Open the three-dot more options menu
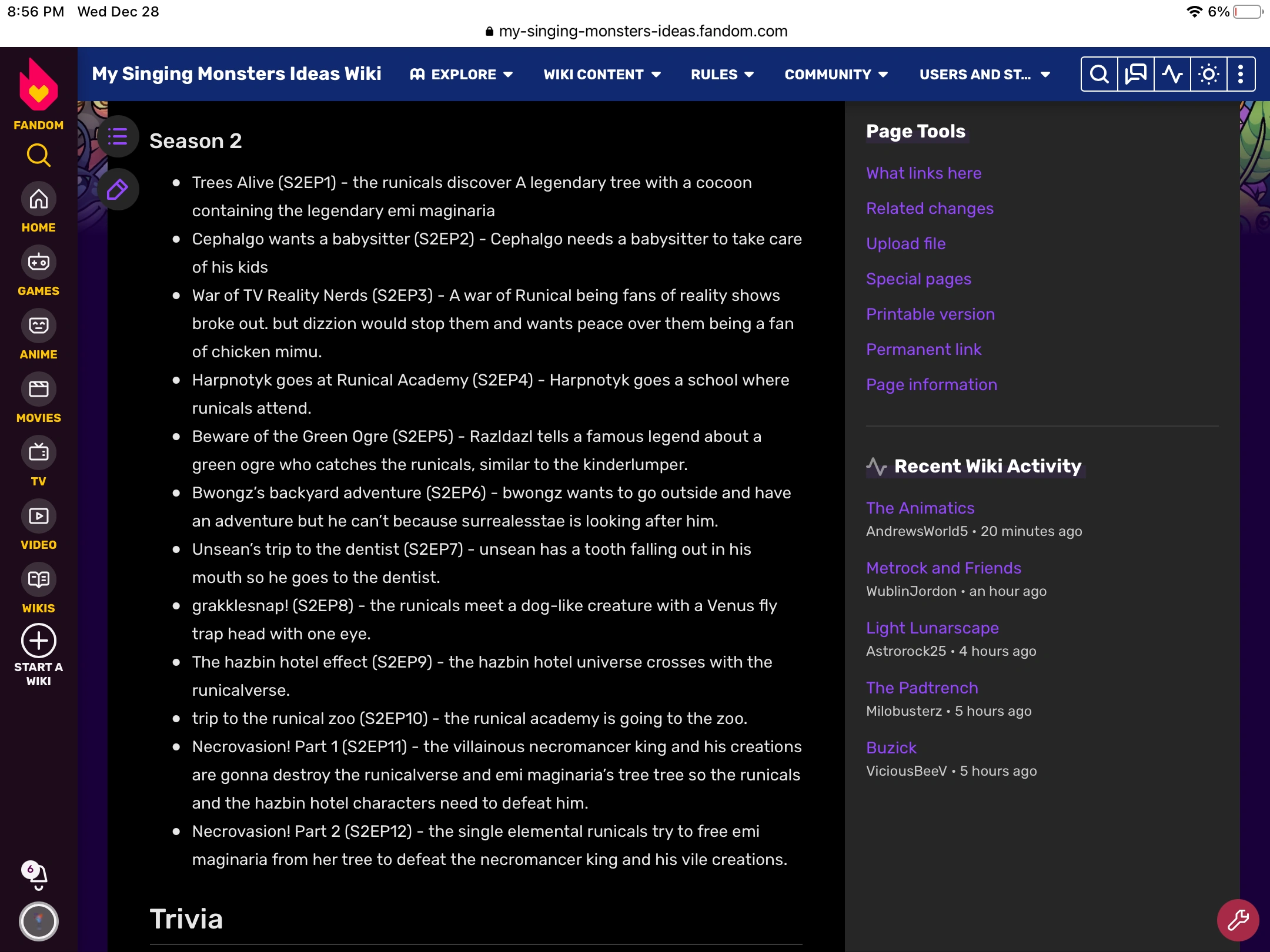This screenshot has height=952, width=1270. pos(1241,74)
